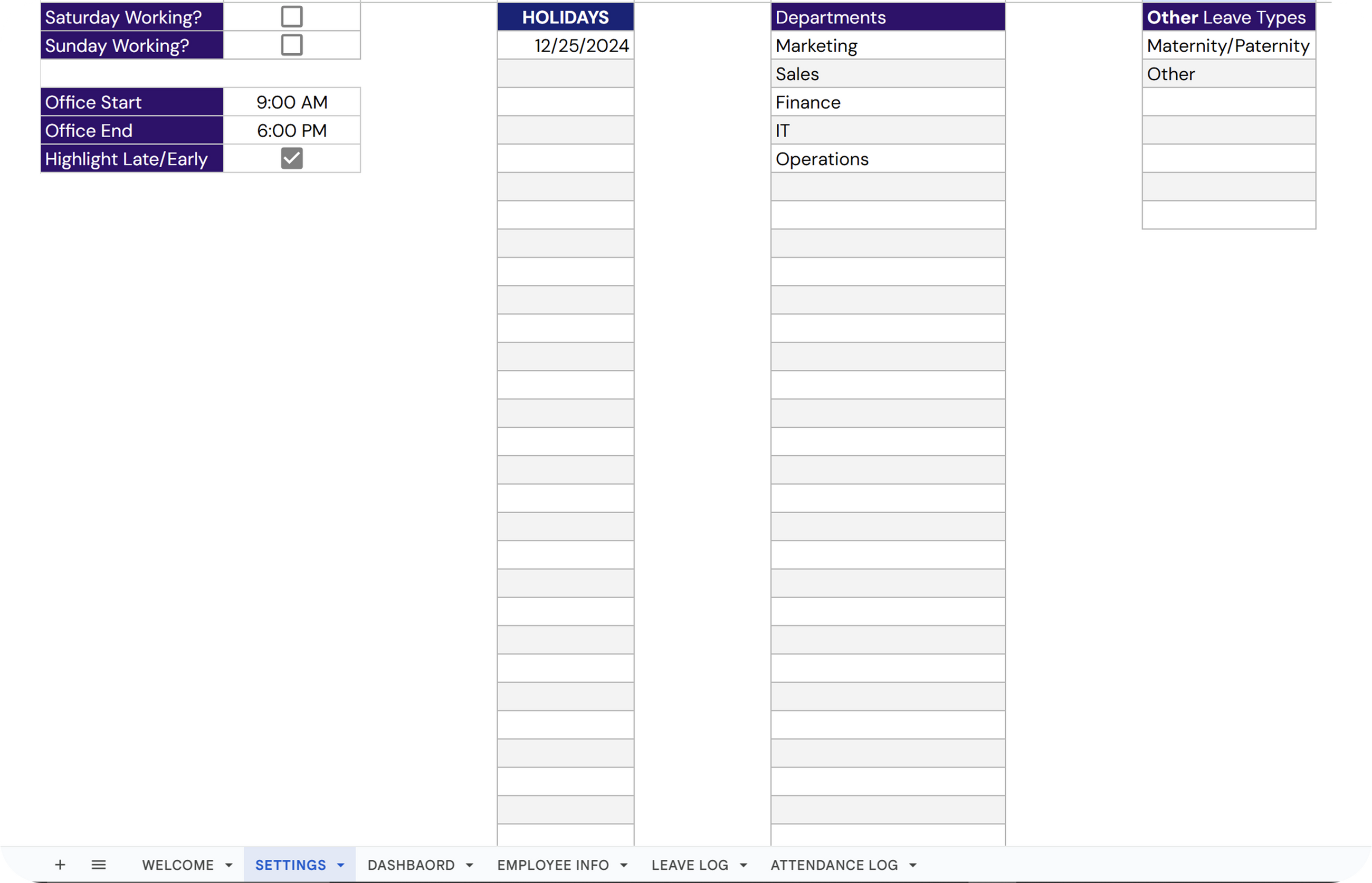The width and height of the screenshot is (1372, 883).
Task: Tick the Sunday Working checkbox
Action: pyautogui.click(x=291, y=45)
